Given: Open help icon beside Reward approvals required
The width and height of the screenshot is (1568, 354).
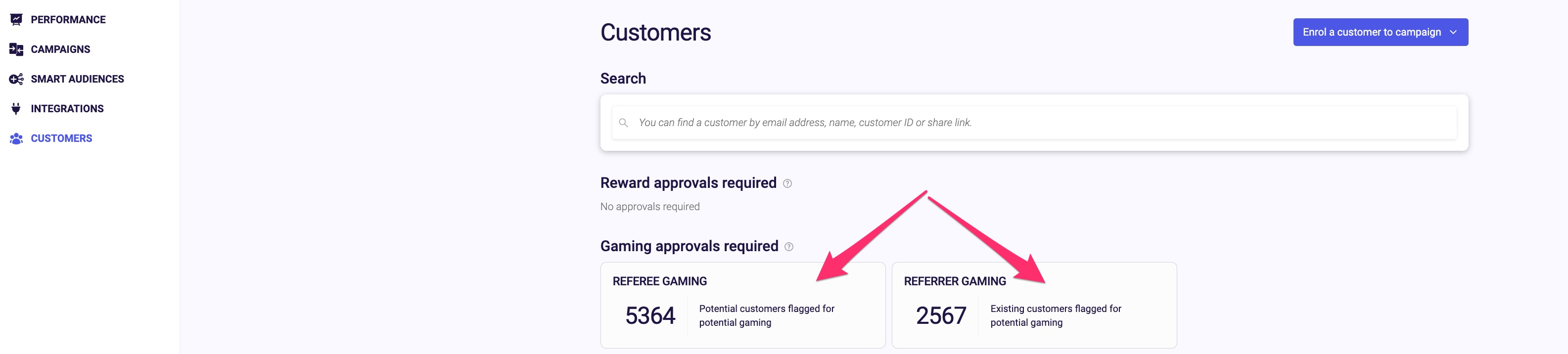Looking at the screenshot, I should point(787,184).
